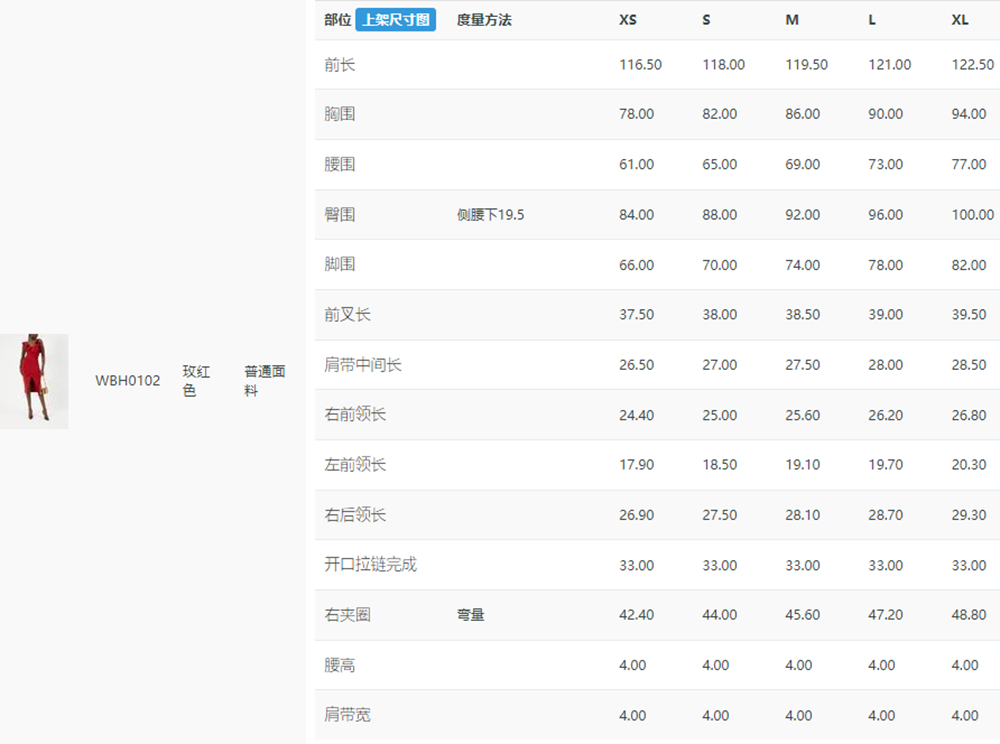Click the blue 上架尺寸图 button
This screenshot has height=744, width=1000.
pos(395,20)
